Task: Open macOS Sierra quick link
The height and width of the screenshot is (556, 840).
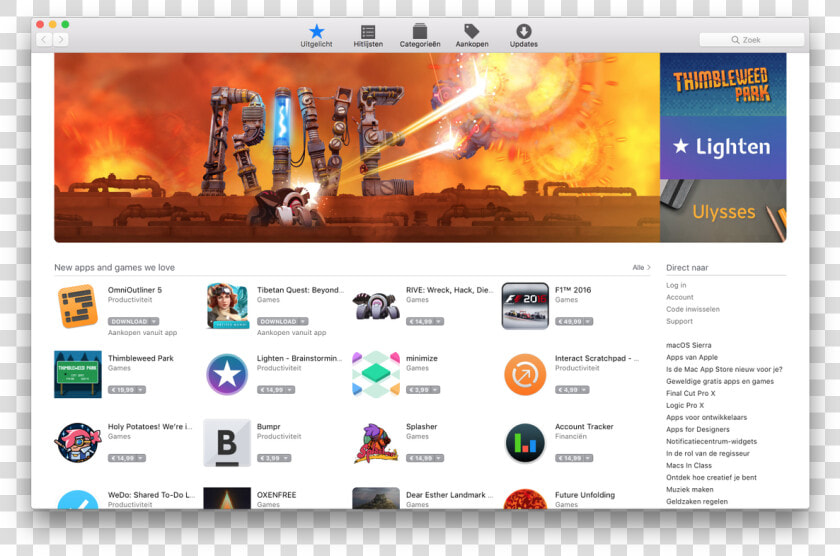Action: [x=689, y=345]
